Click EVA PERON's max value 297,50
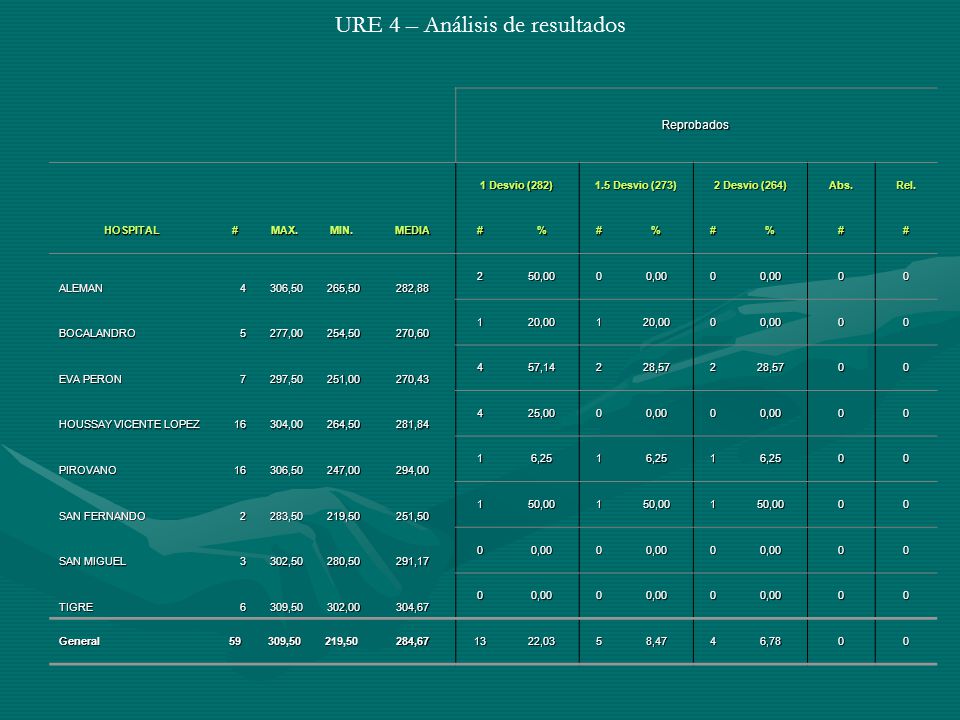The height and width of the screenshot is (720, 960). click(x=286, y=380)
